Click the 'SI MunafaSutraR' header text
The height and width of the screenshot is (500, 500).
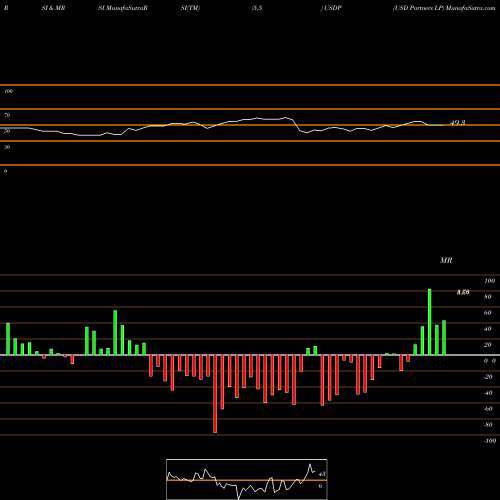pyautogui.click(x=123, y=8)
